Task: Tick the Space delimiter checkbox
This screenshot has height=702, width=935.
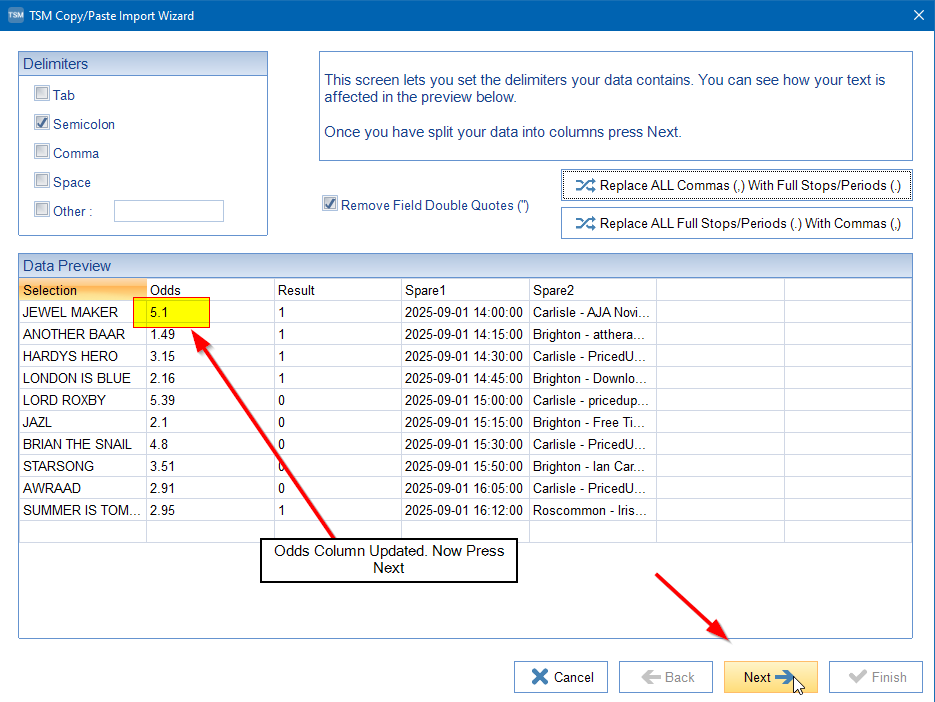Action: coord(42,181)
